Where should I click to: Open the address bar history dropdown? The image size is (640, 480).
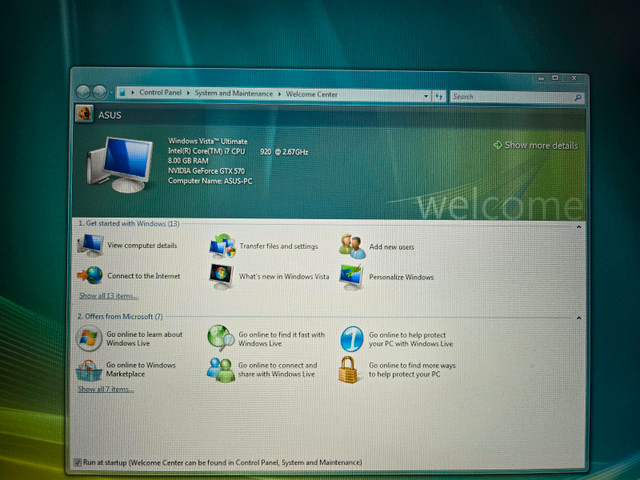click(x=426, y=96)
